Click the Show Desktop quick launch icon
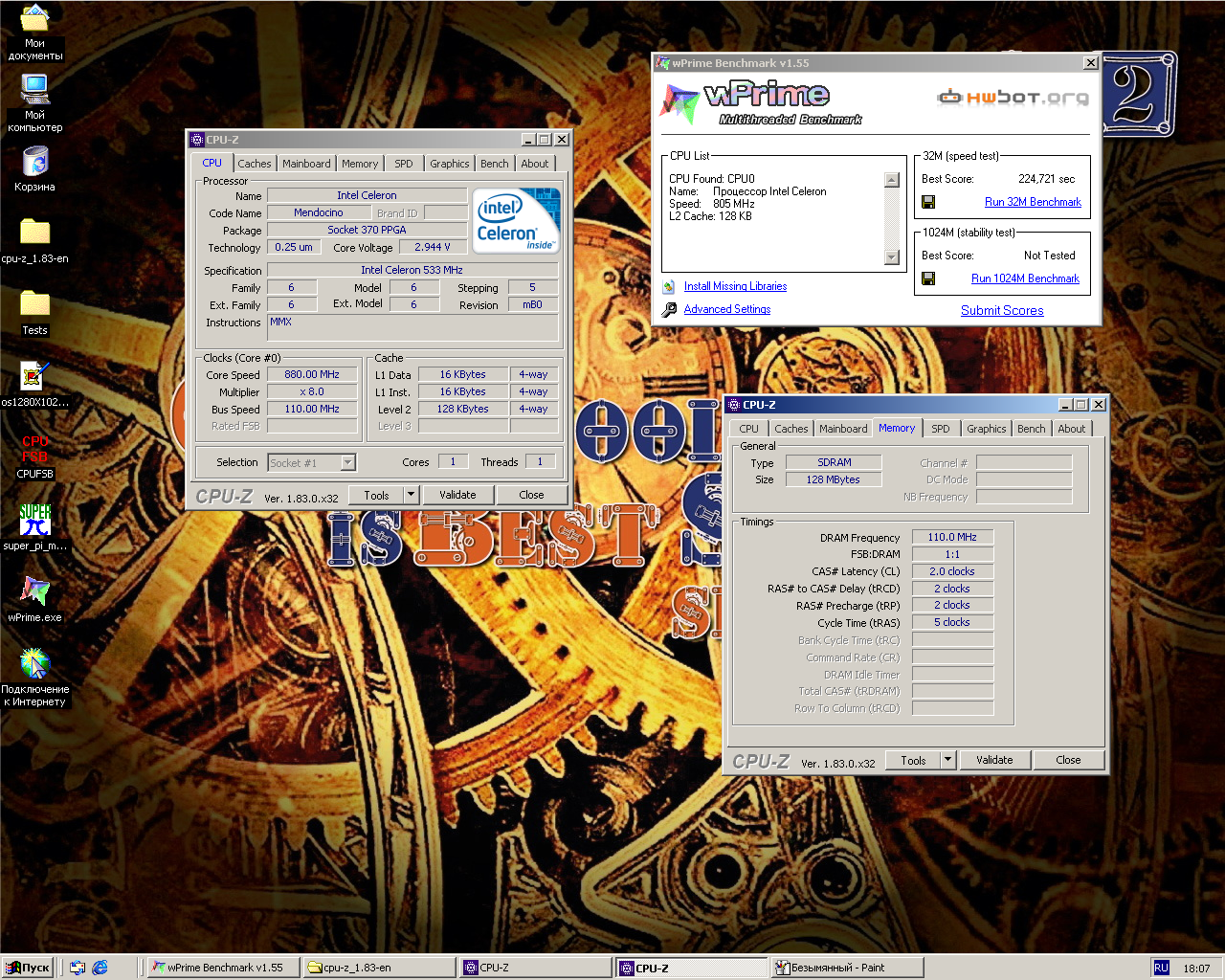This screenshot has height=980, width=1225. [78, 968]
